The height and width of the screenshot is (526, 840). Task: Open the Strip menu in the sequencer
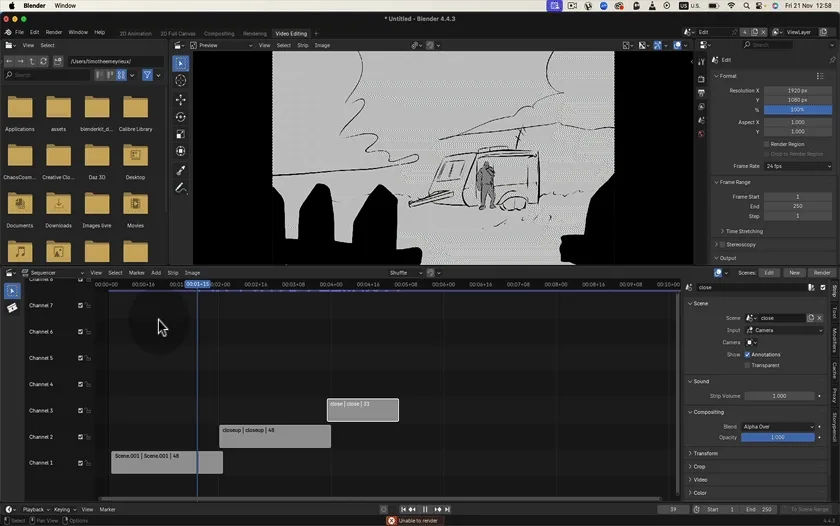point(173,273)
